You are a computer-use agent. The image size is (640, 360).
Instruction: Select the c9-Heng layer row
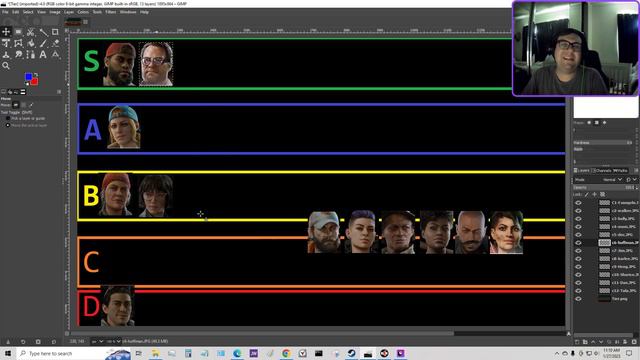(x=605, y=267)
